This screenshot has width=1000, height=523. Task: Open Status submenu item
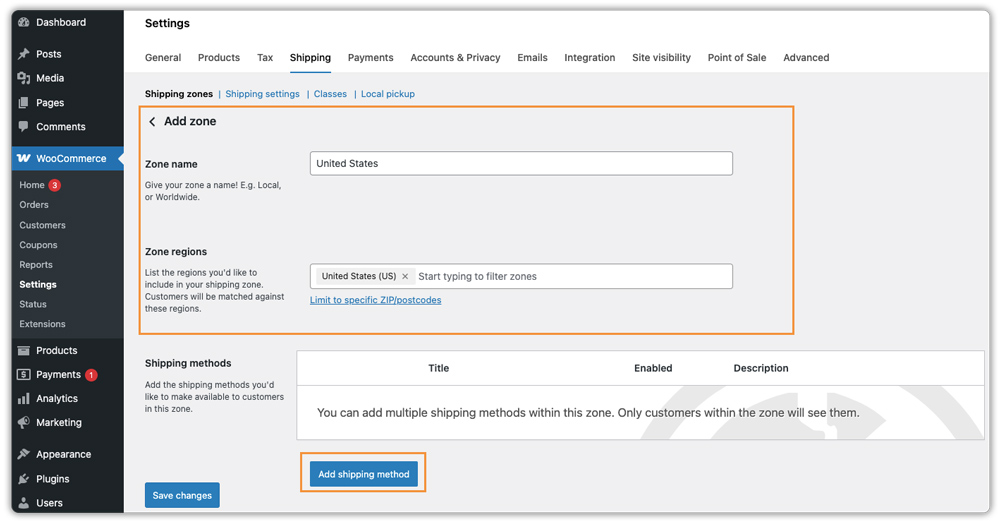33,304
